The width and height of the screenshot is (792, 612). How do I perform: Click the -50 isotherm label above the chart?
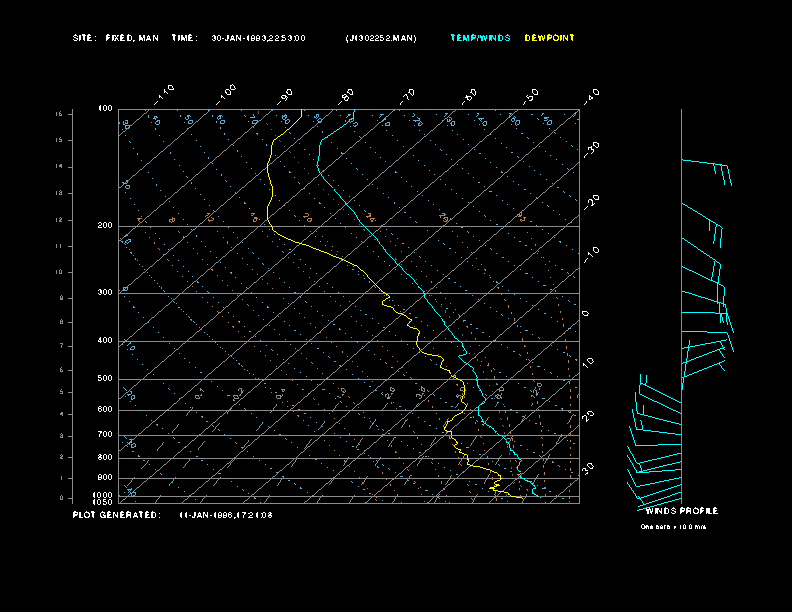(x=530, y=96)
